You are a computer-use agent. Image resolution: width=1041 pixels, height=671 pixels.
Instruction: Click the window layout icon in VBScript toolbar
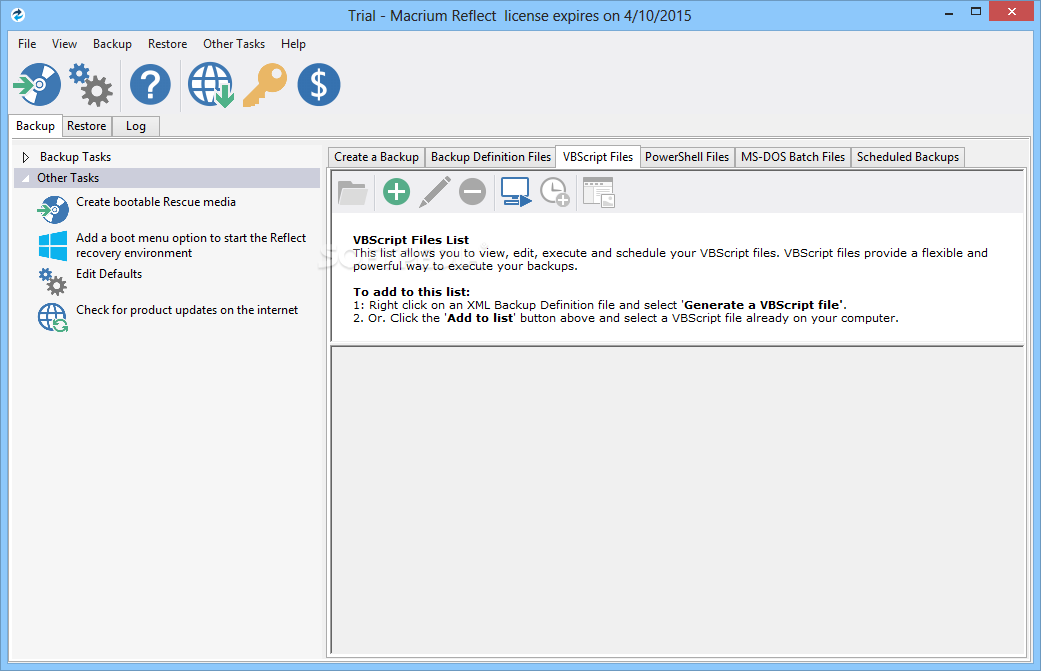click(x=599, y=192)
